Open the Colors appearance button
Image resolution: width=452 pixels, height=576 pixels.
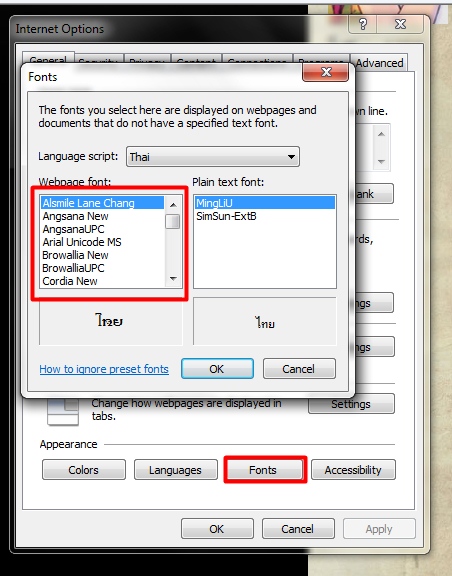[84, 470]
